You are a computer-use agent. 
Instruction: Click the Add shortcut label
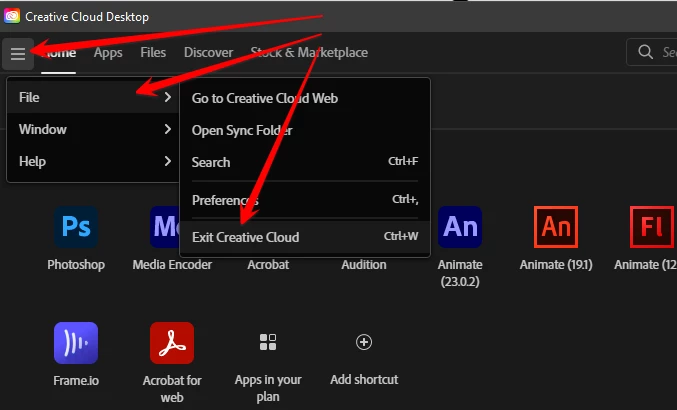[x=364, y=379]
